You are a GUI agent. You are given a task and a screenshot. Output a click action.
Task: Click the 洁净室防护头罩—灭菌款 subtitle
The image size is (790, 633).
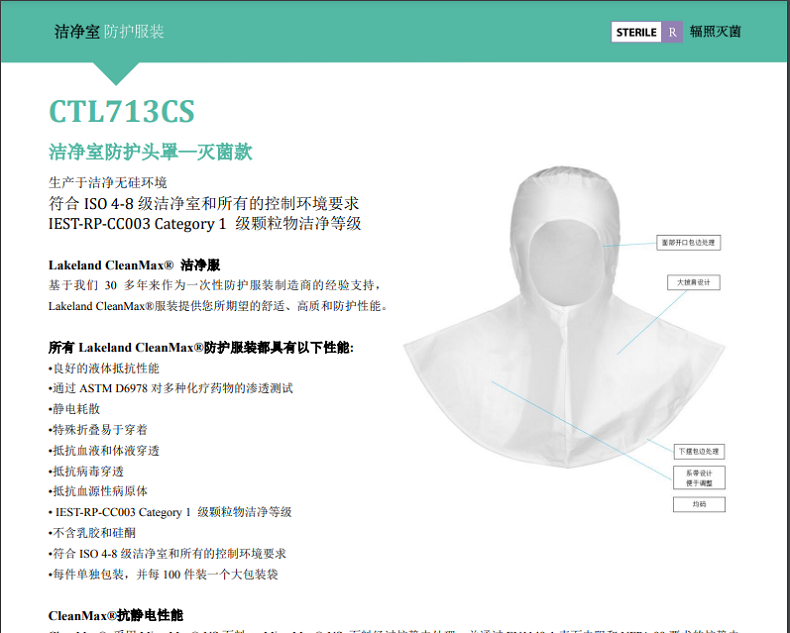[x=150, y=152]
